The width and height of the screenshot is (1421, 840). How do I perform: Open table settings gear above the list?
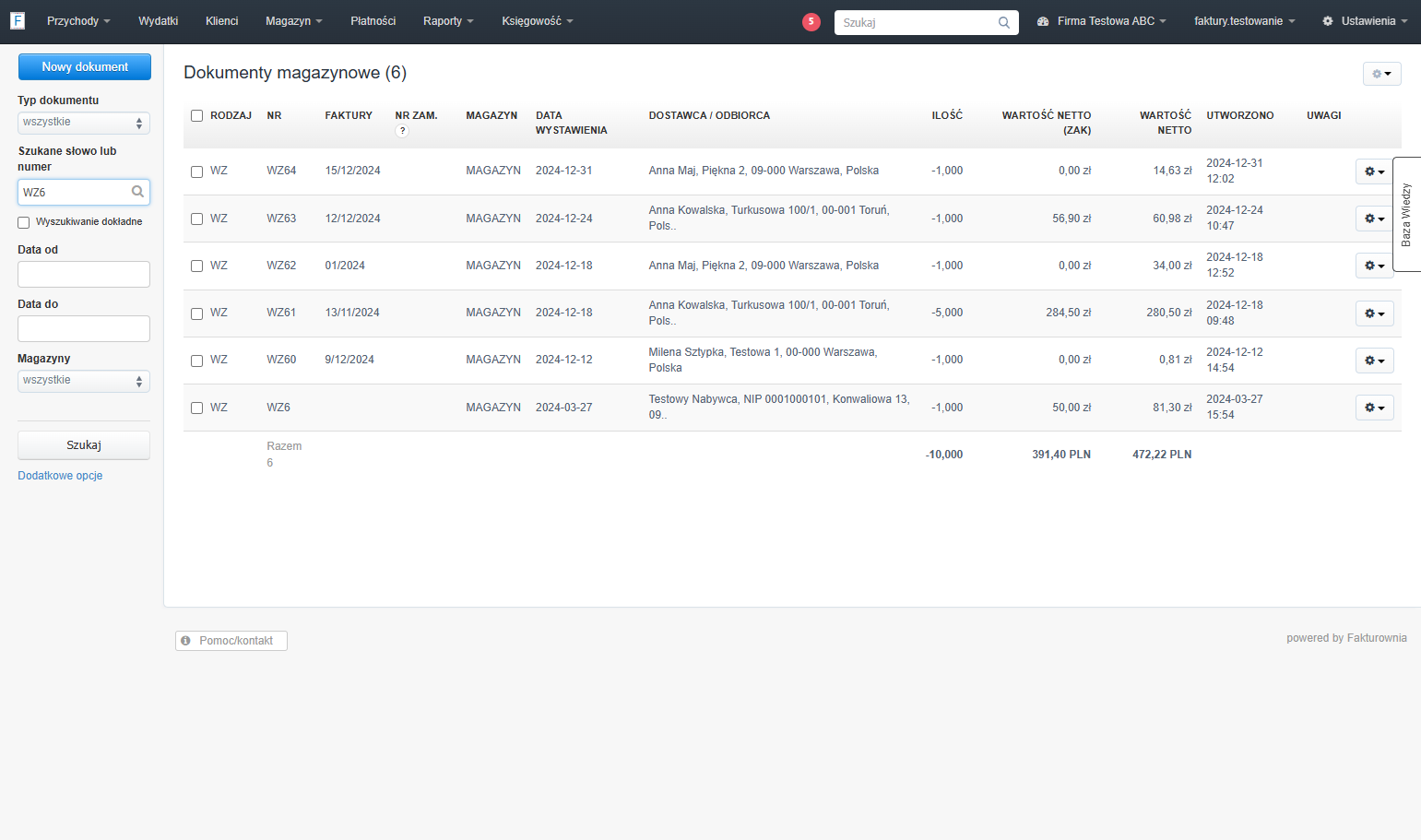tap(1381, 74)
